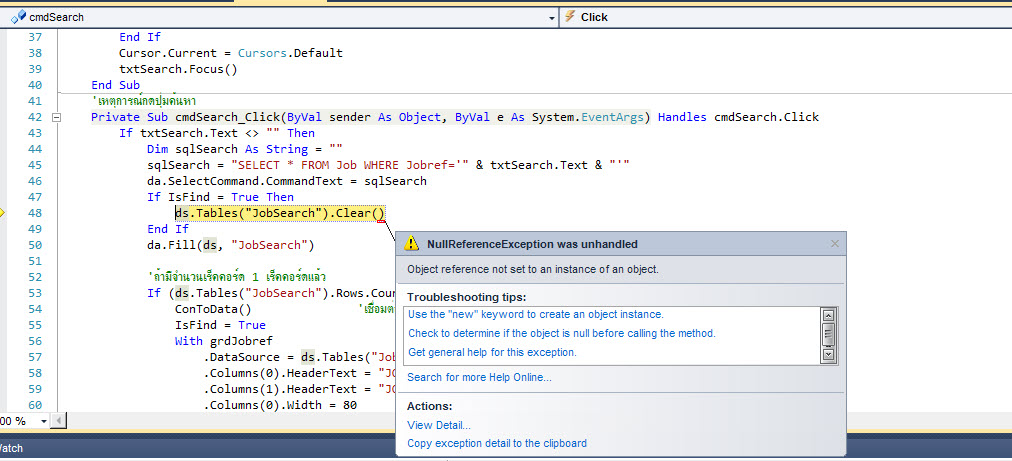Click the ConToData() call on line 54
Screen dimensions: 1012x461
213,309
